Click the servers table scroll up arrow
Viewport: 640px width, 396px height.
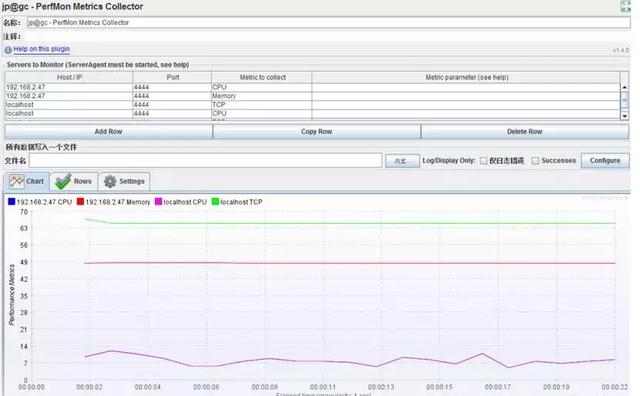[624, 87]
